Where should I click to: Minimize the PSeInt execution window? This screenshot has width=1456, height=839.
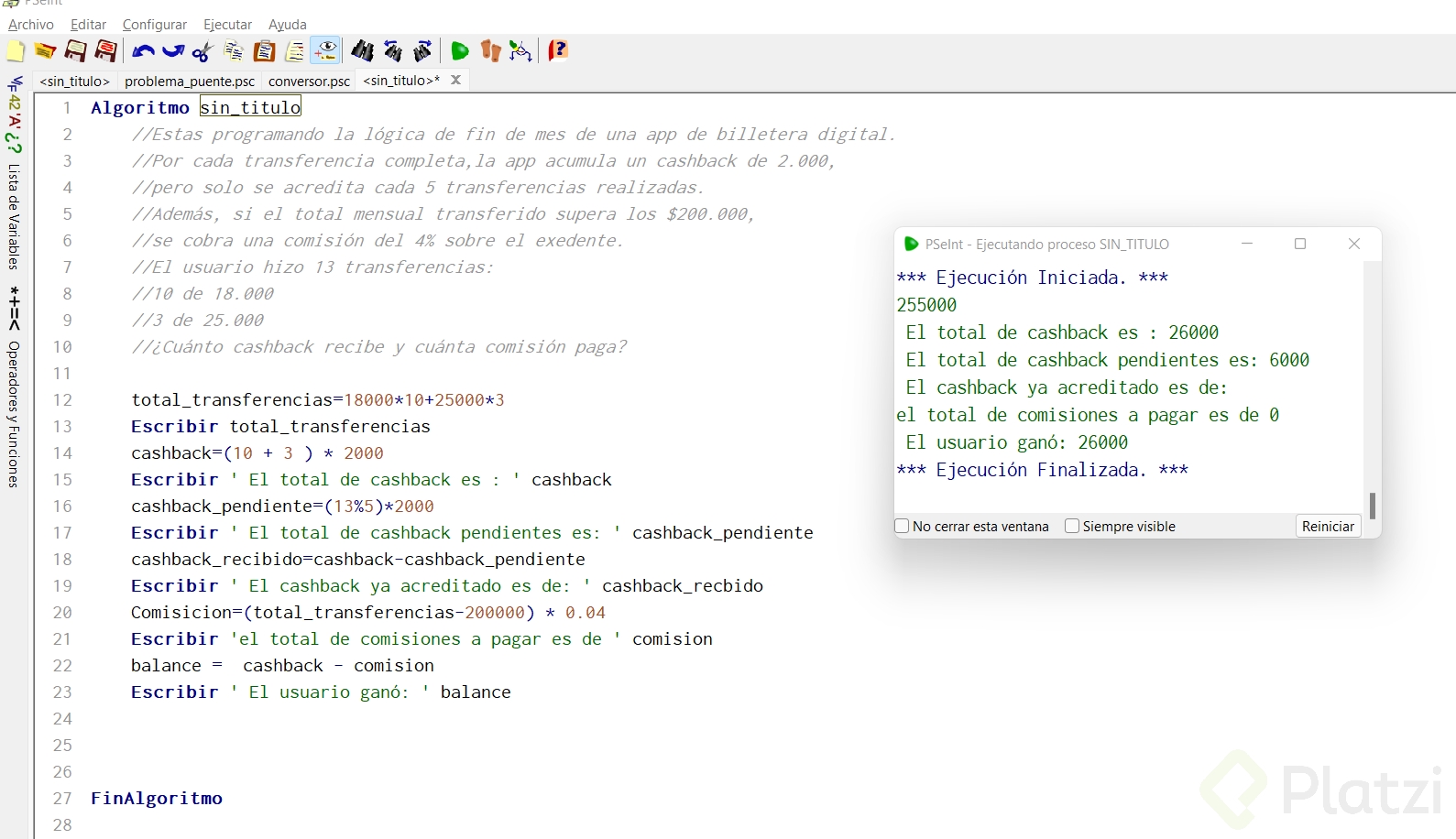coord(1246,244)
